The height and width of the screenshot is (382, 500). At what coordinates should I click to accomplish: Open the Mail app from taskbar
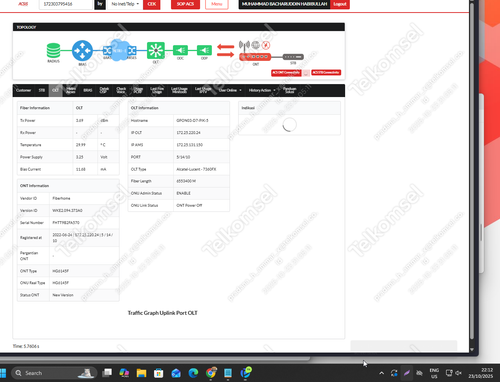point(176,373)
